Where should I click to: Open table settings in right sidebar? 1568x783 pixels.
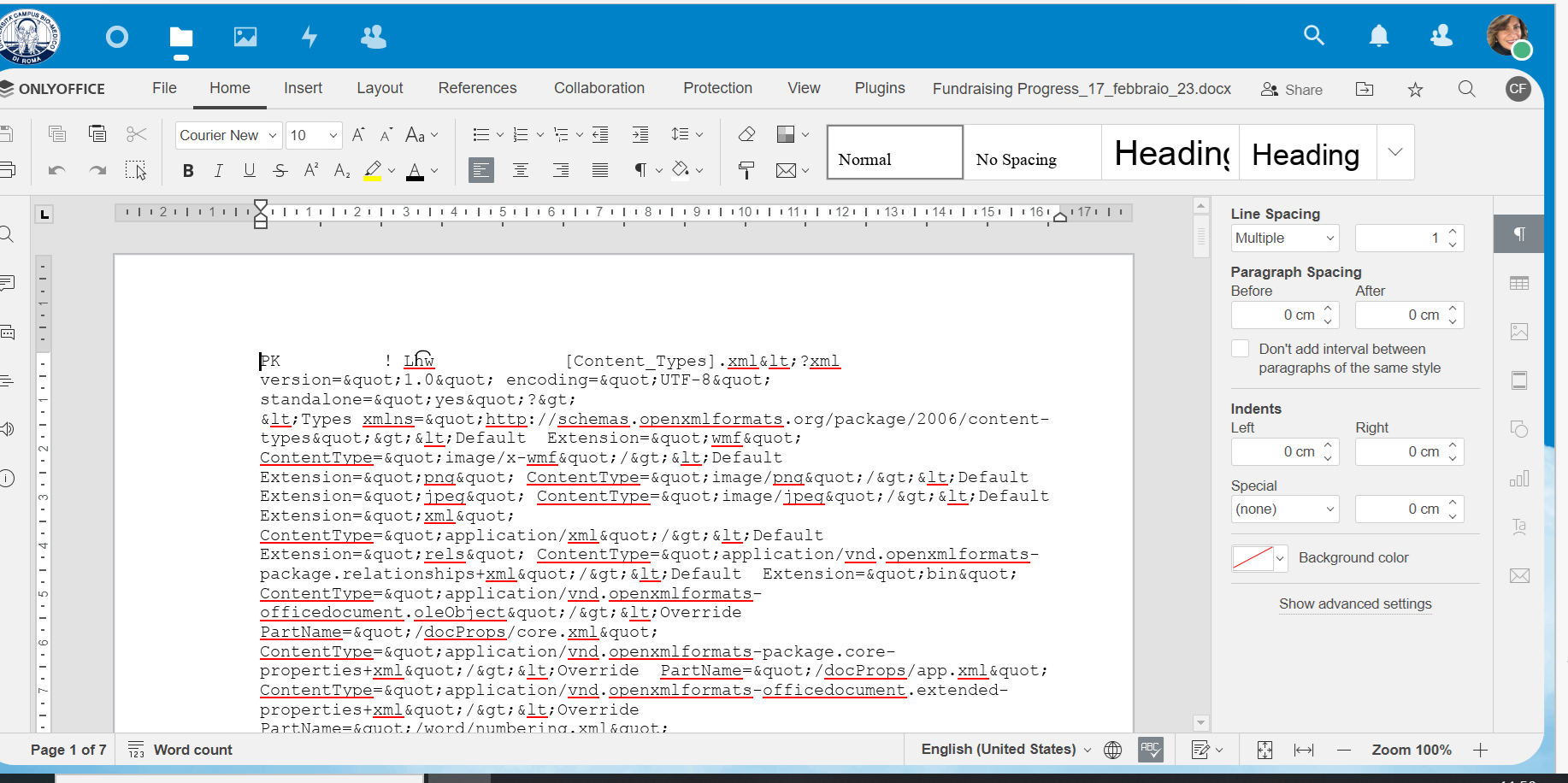tap(1519, 283)
